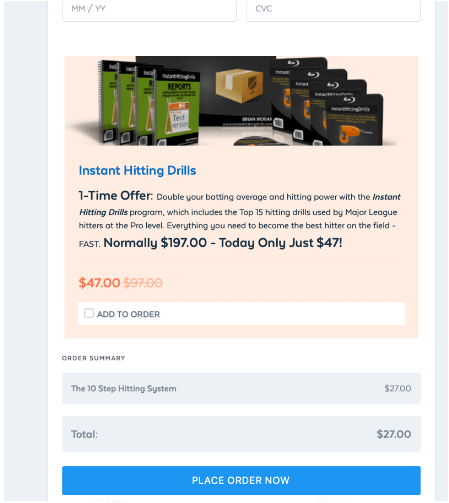Click the PLACE ORDER NOW button
Image resolution: width=449 pixels, height=503 pixels.
coord(241,480)
